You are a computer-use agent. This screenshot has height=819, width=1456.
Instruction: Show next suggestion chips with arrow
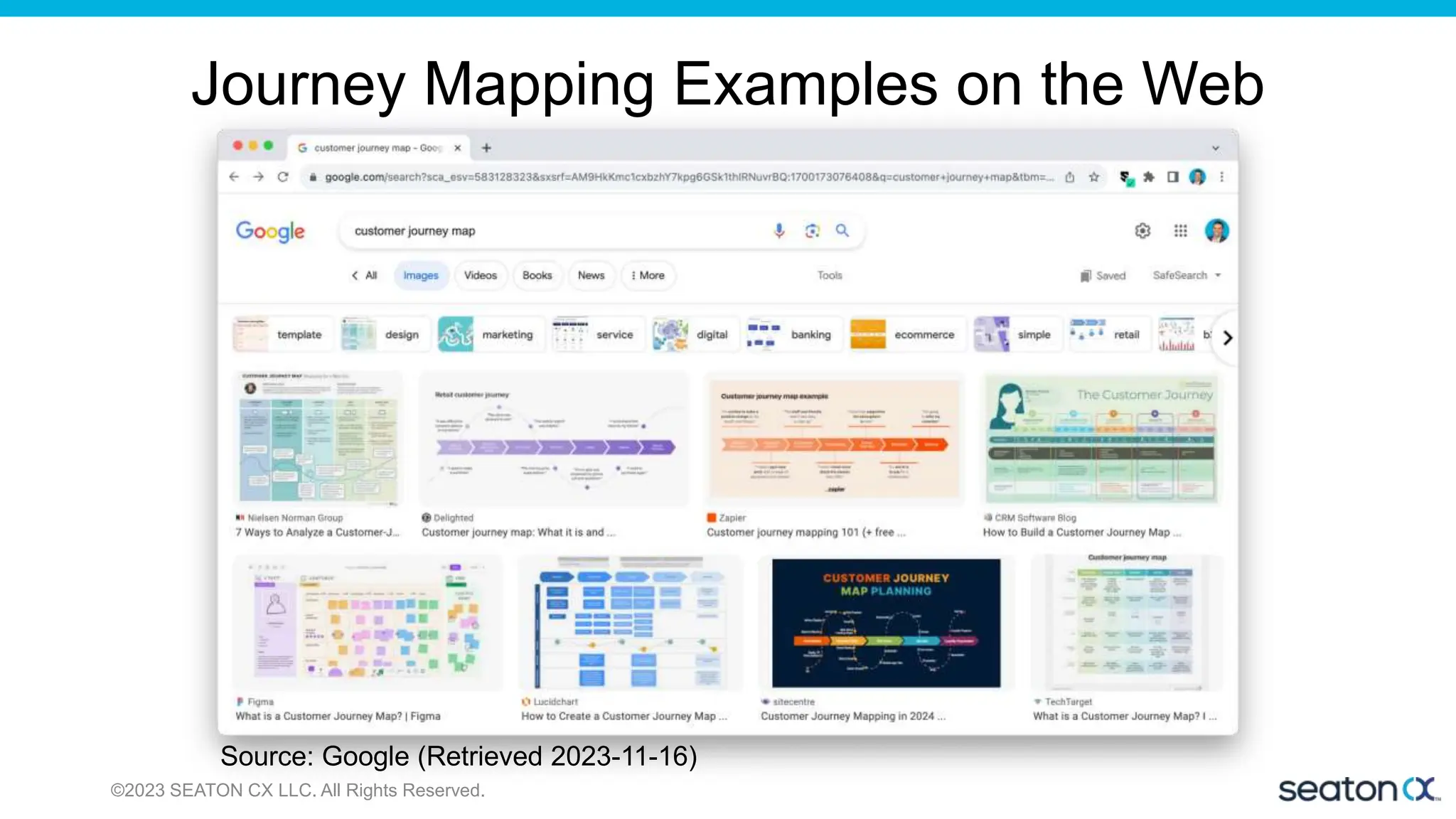(1227, 338)
